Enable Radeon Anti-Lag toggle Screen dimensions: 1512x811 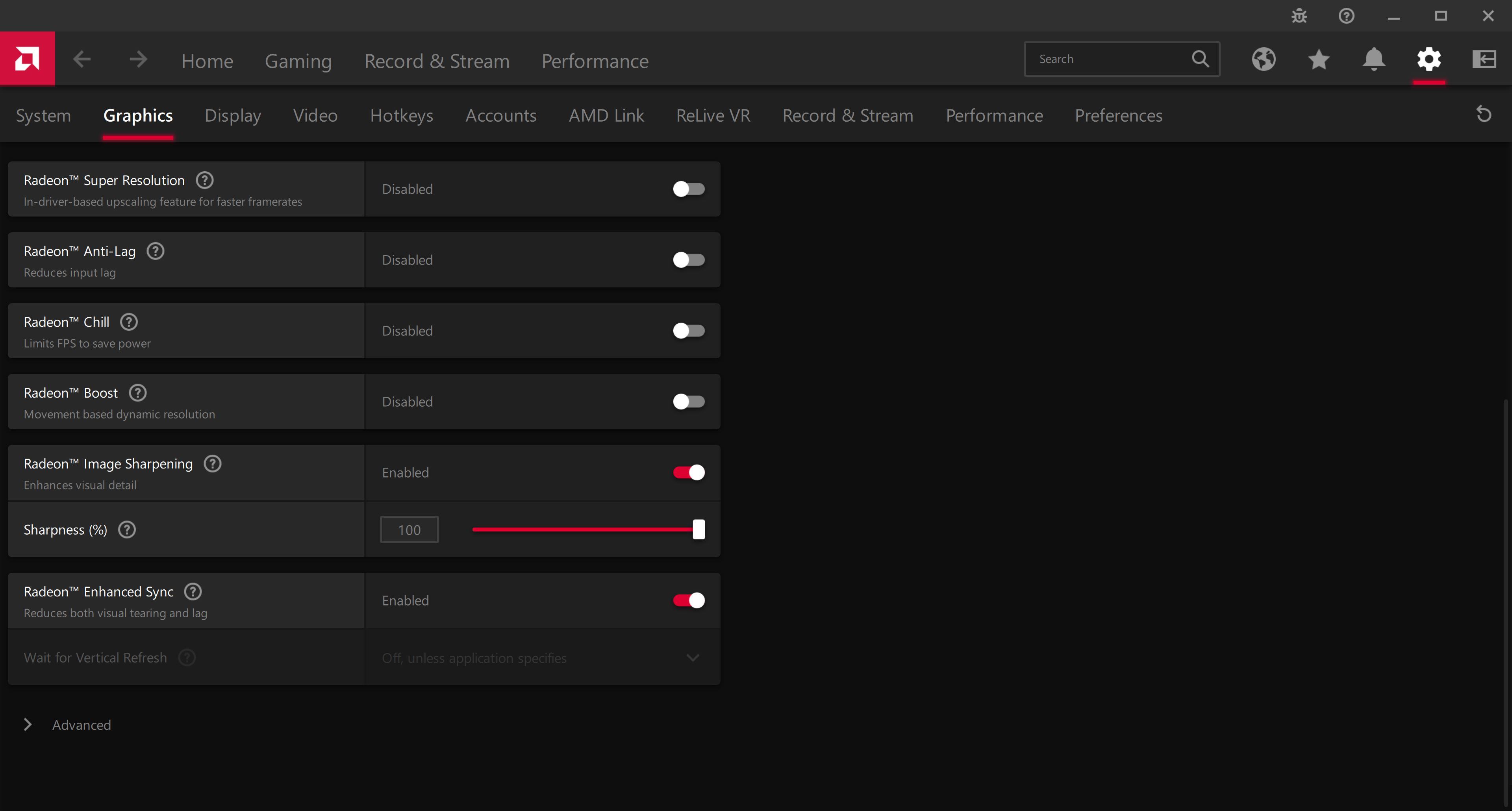pos(689,260)
